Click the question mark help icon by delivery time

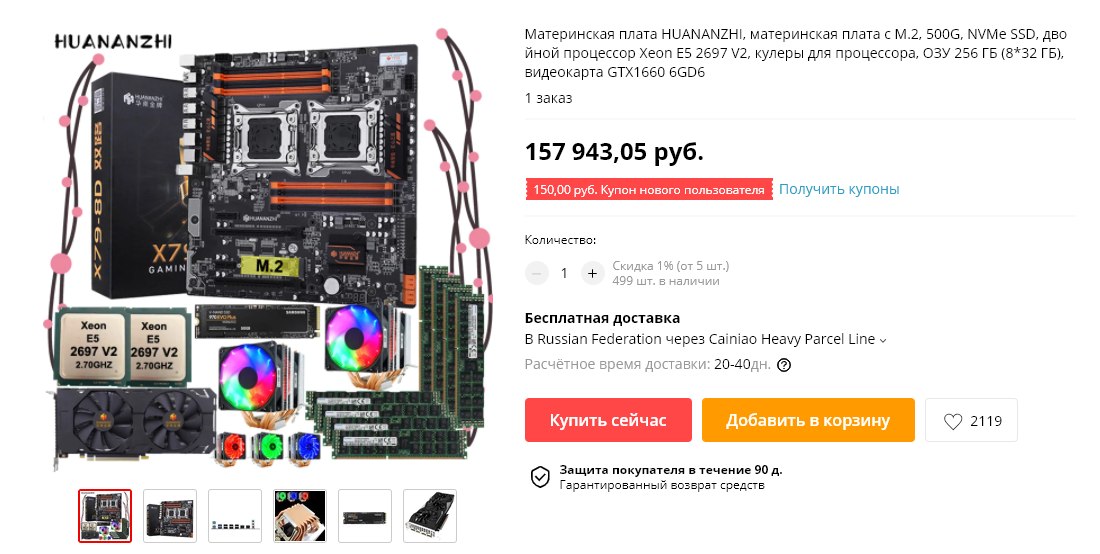click(x=784, y=365)
